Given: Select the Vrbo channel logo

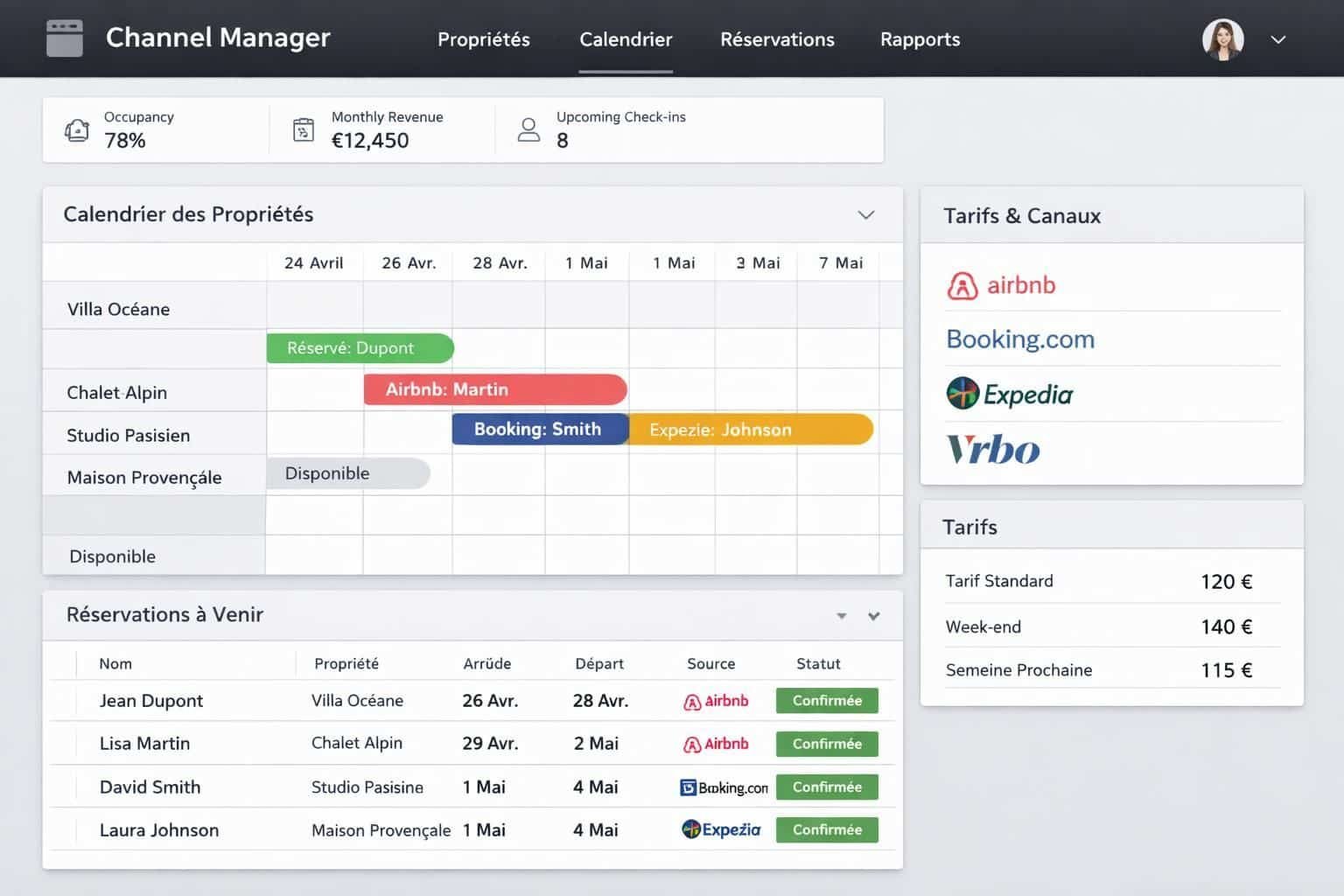Looking at the screenshot, I should [992, 449].
